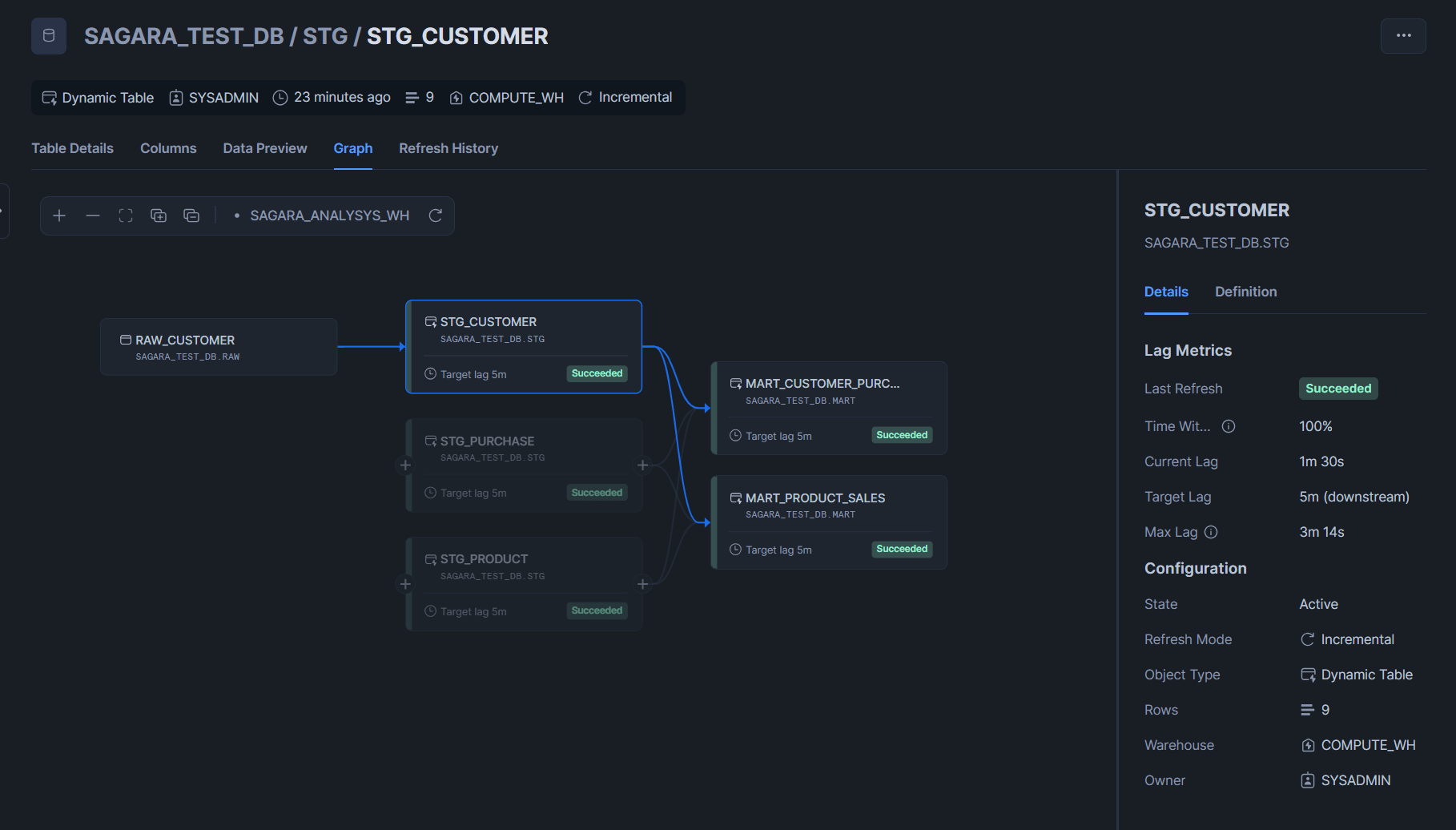
Task: Click the Incremental refresh mode in the header bar
Action: point(635,98)
